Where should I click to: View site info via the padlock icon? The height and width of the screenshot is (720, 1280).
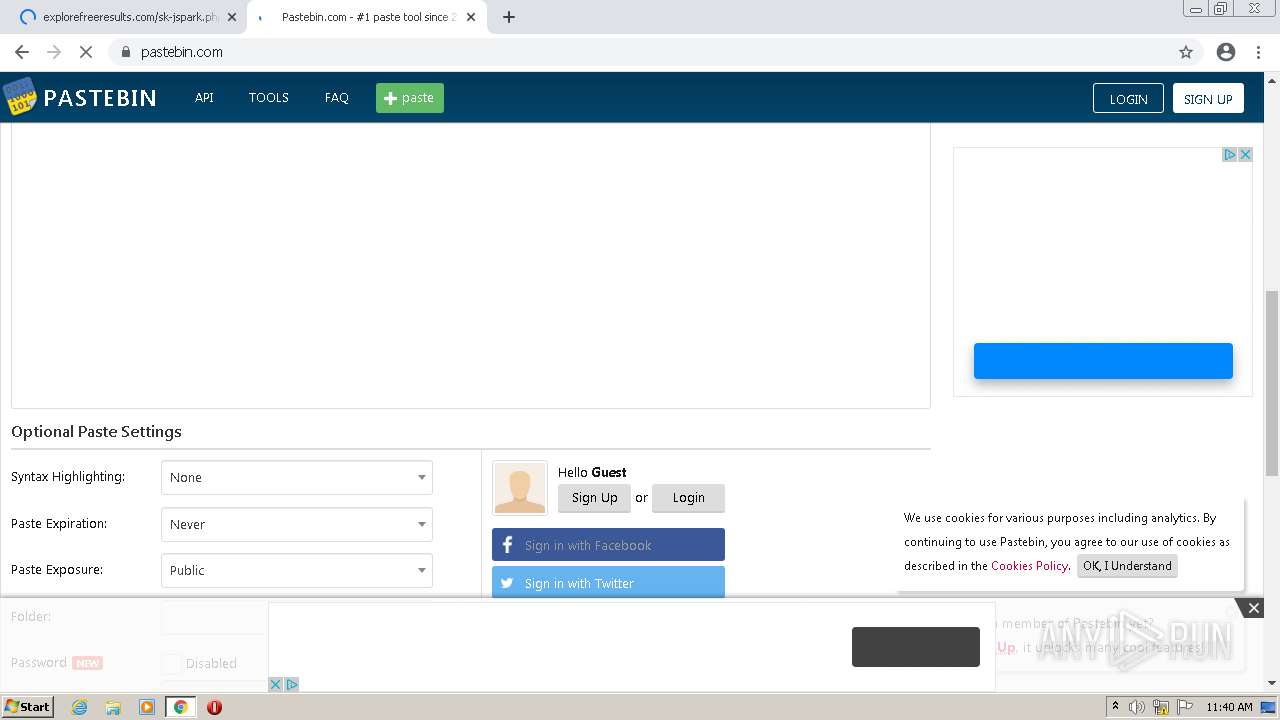click(x=126, y=52)
